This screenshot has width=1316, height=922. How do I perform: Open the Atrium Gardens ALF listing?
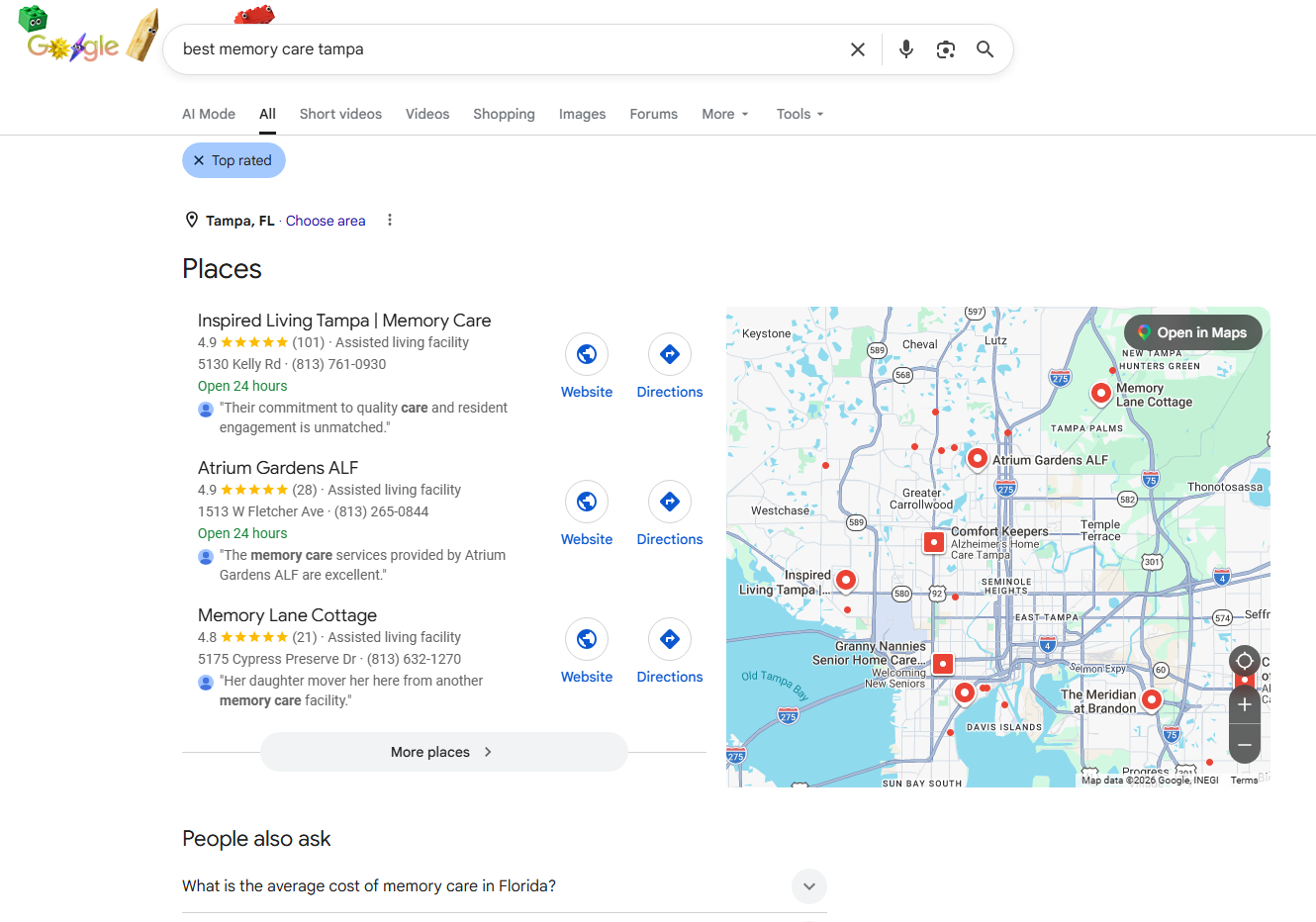click(x=278, y=468)
